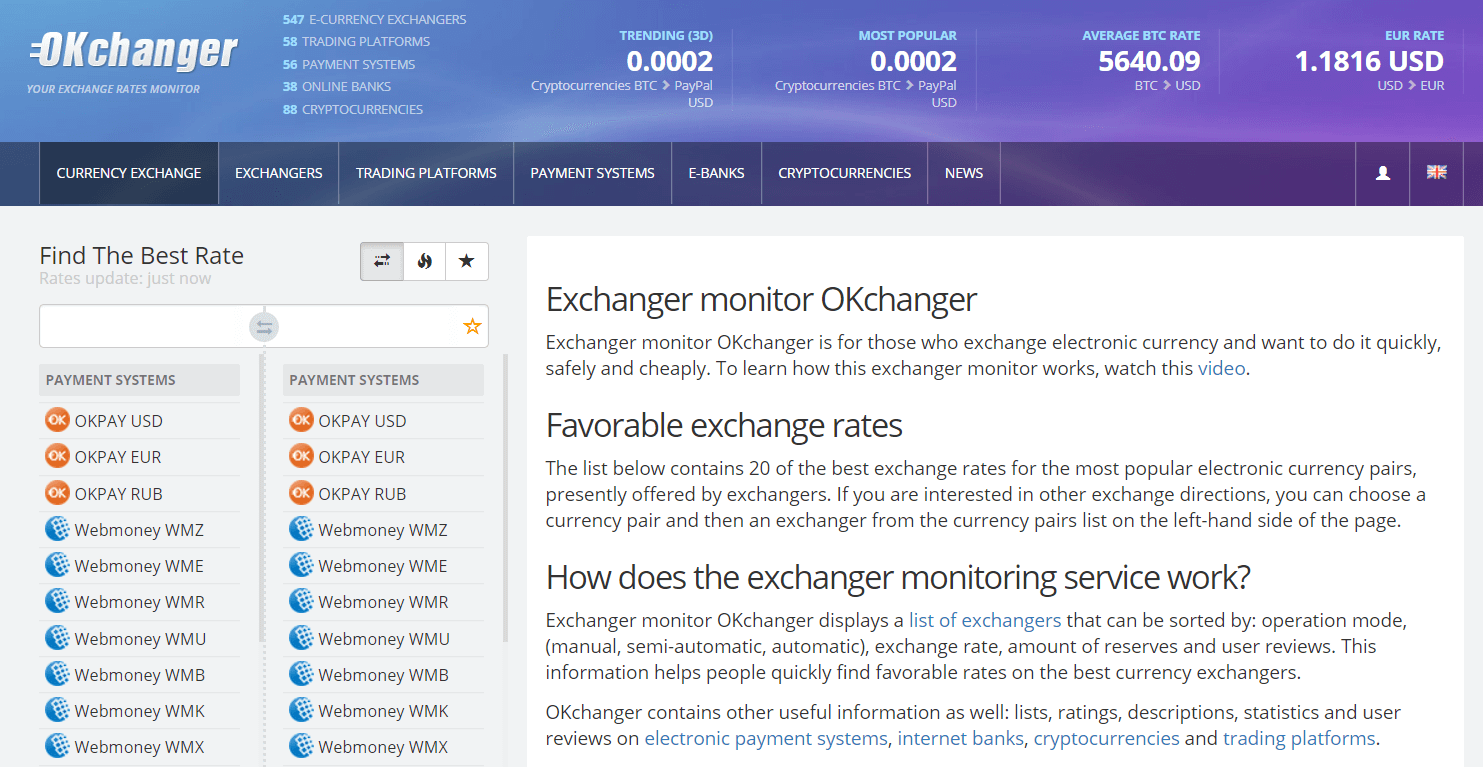Click OKPAY RUB icon in left column
This screenshot has height=767, width=1483.
57,493
